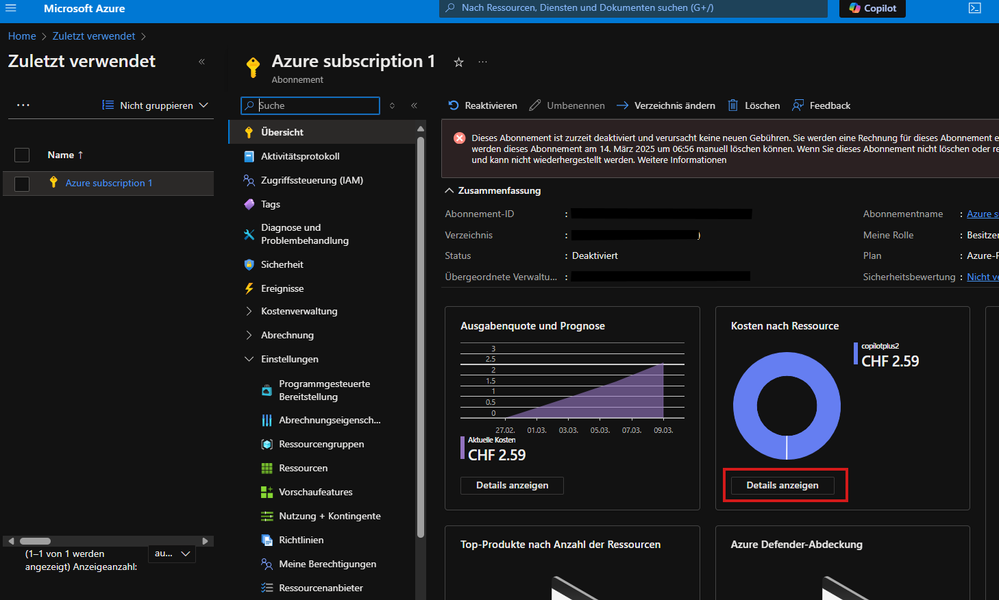Viewport: 999px width, 600px height.
Task: Click the resource menu vertical scrollbar
Action: coord(420,338)
